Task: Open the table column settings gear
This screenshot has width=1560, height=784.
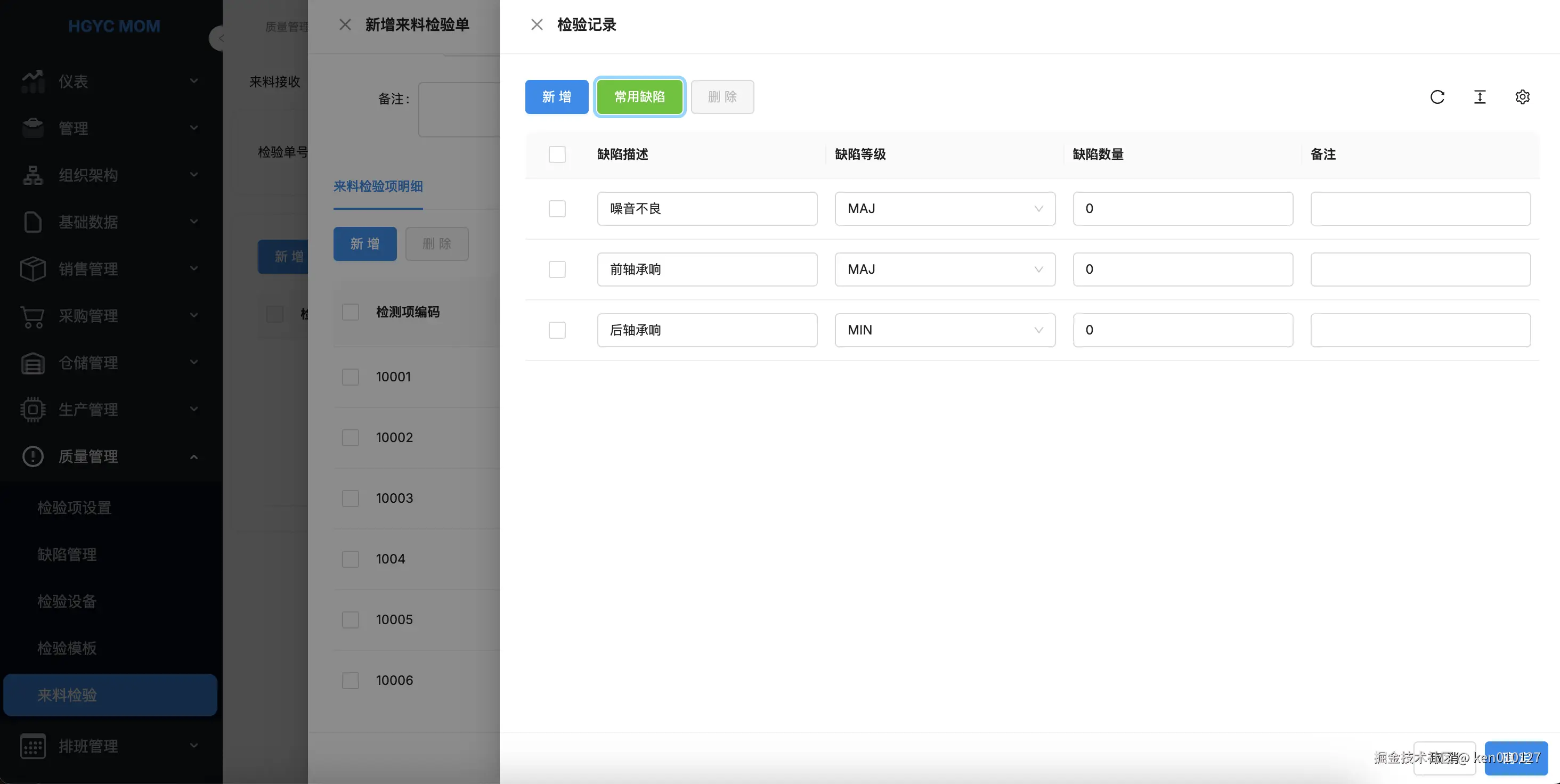Action: (x=1522, y=97)
